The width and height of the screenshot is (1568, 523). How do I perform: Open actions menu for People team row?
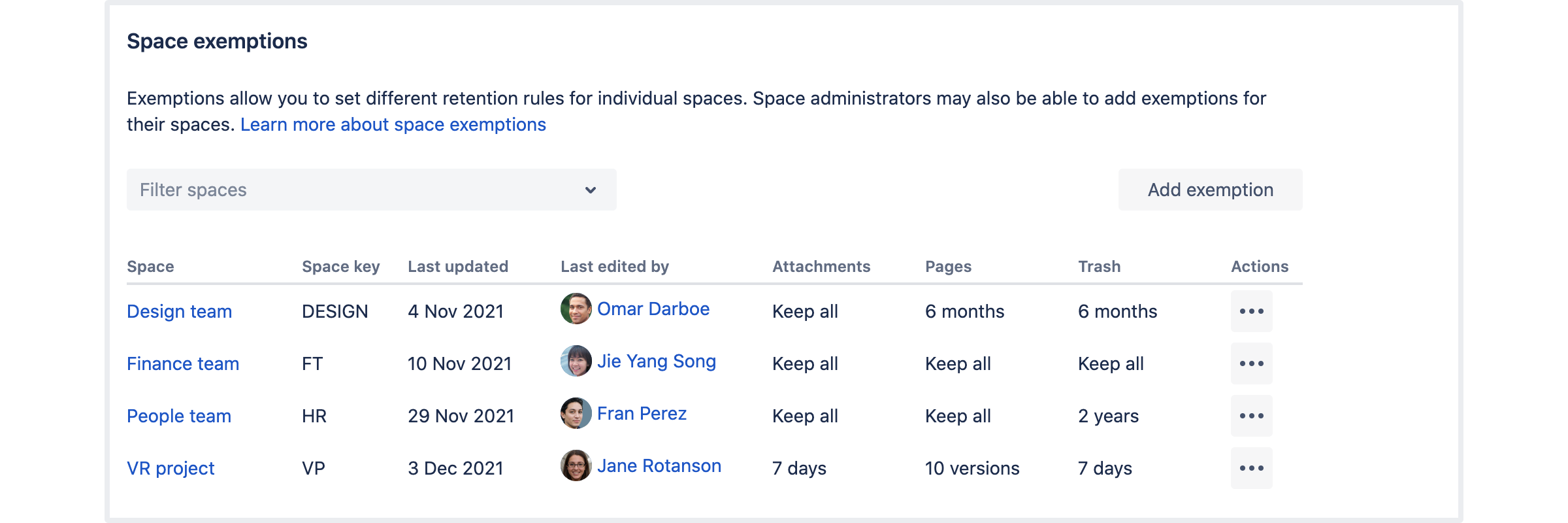click(x=1251, y=416)
